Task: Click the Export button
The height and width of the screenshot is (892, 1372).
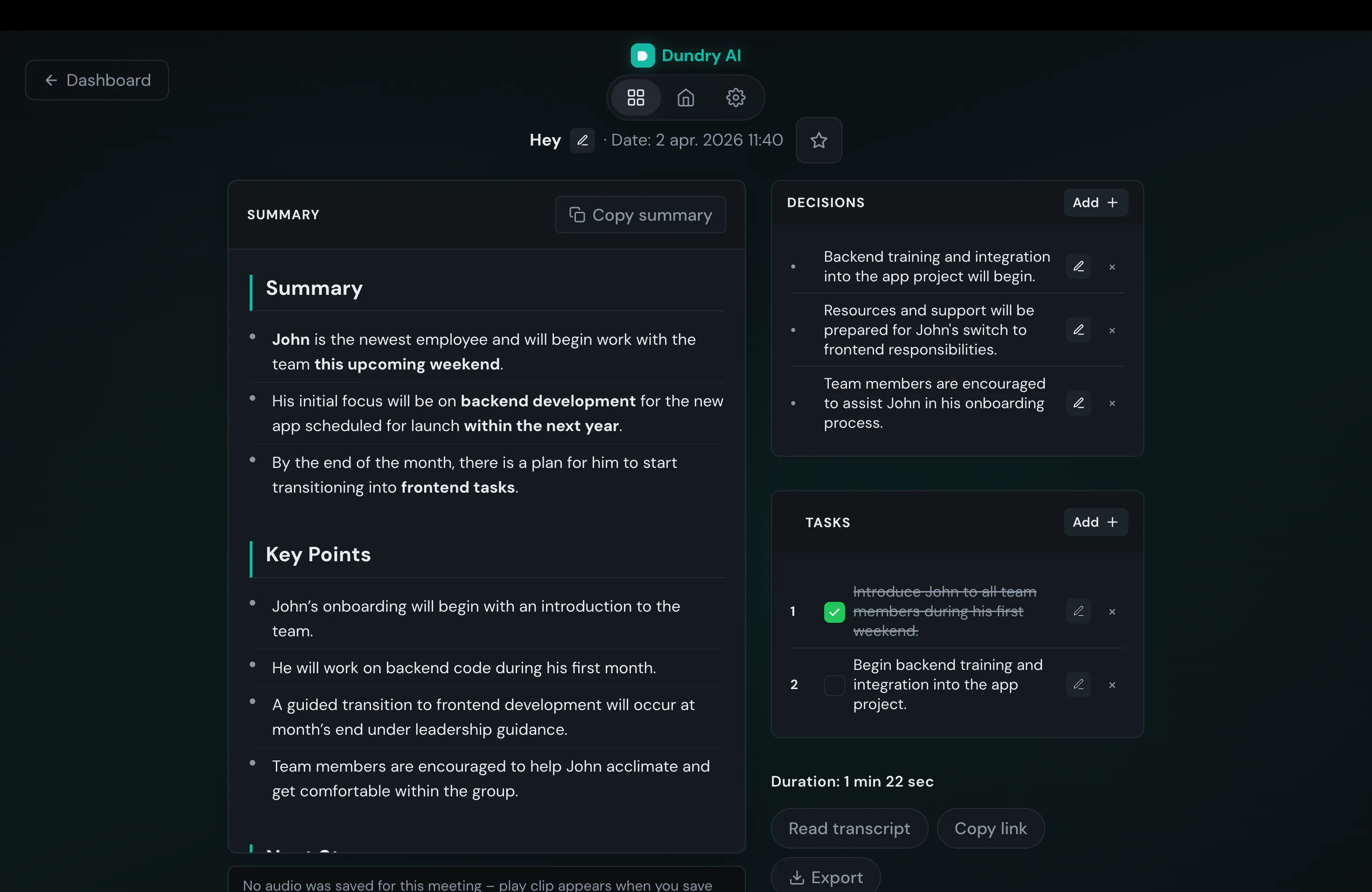Action: 826,877
